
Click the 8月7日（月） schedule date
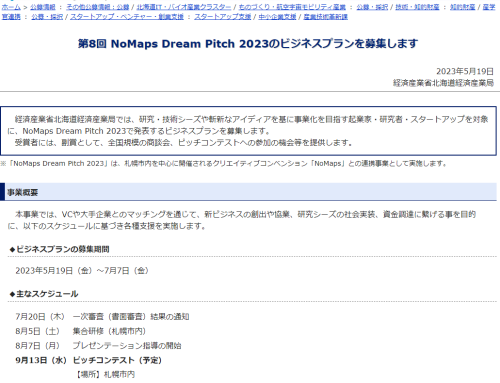click(x=37, y=346)
